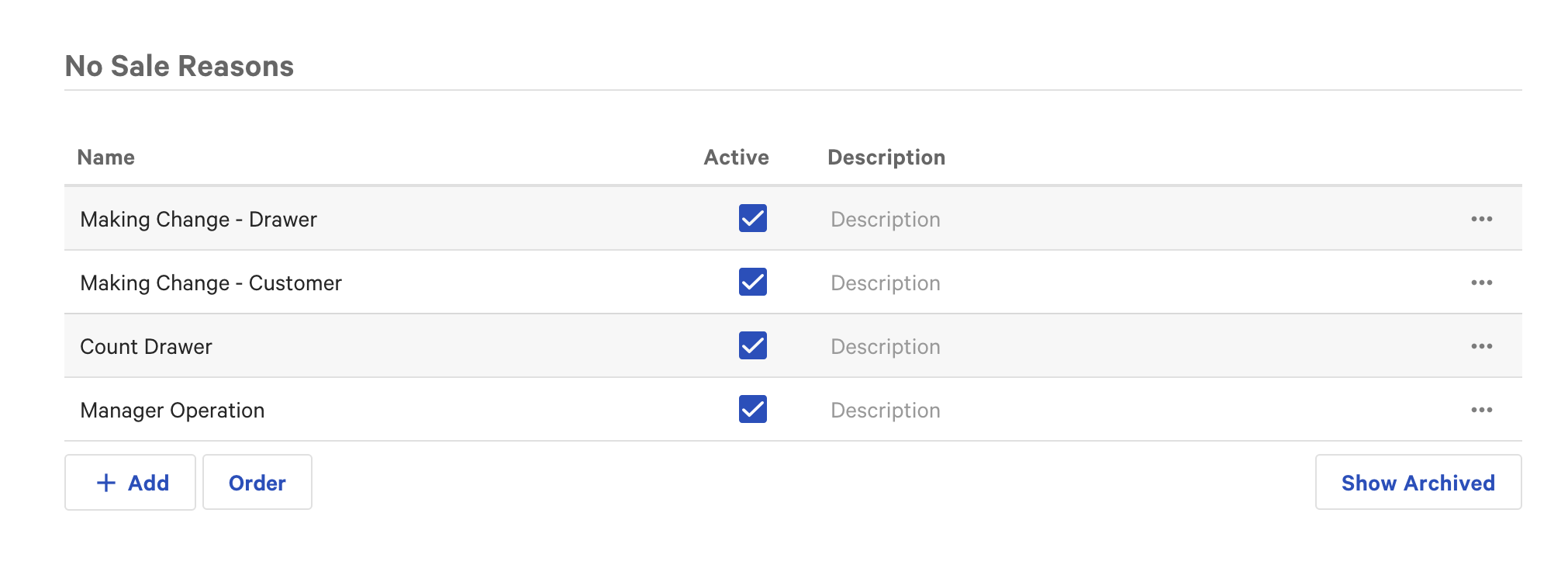This screenshot has height=565, width=1568.
Task: Toggle Active checkbox for Making Change - Customer
Action: point(752,282)
